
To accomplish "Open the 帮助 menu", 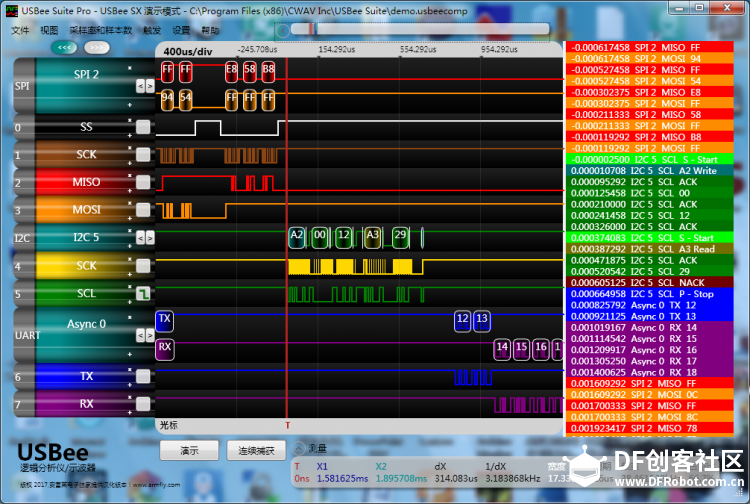I will (210, 31).
